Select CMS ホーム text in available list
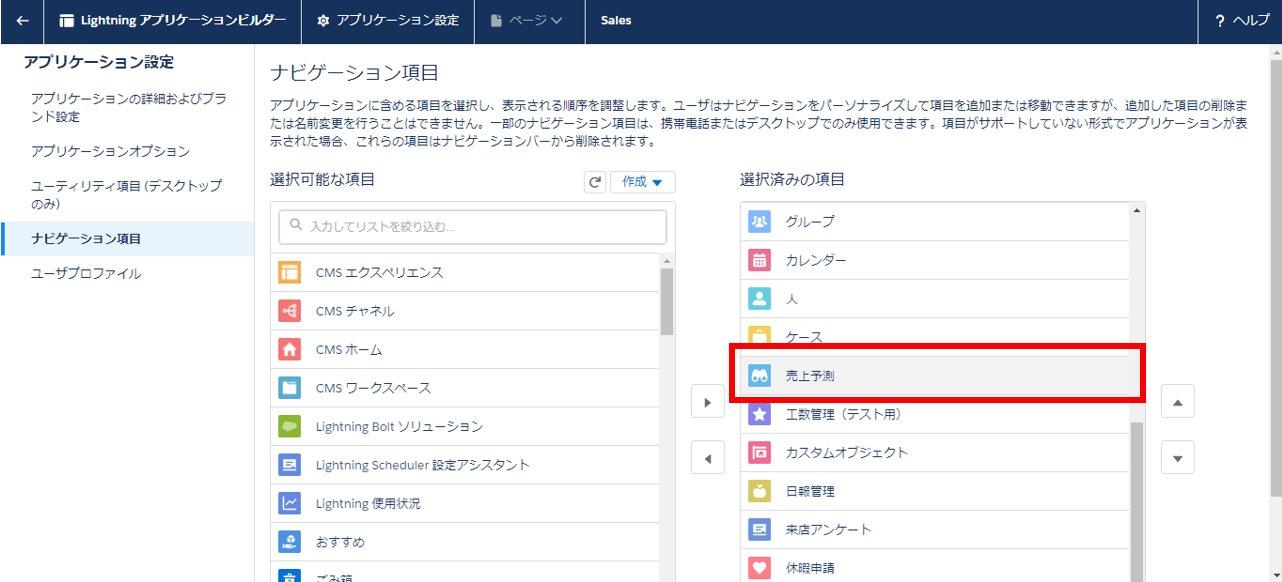 pos(349,350)
